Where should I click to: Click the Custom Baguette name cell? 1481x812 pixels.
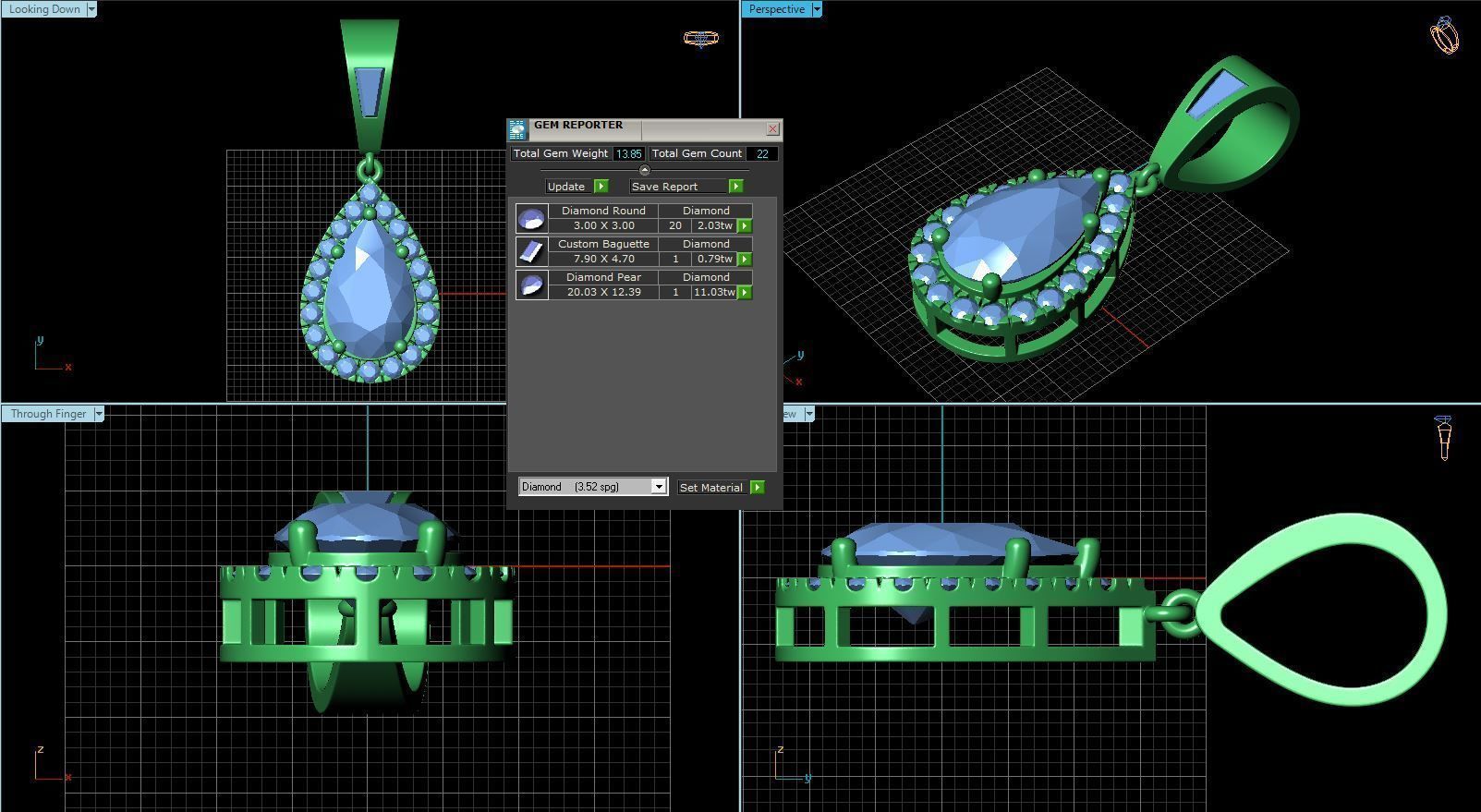click(x=603, y=244)
